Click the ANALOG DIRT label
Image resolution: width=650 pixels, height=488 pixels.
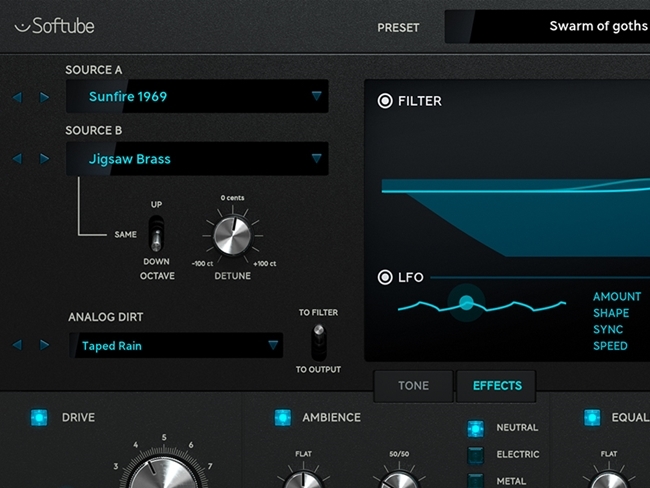106,317
